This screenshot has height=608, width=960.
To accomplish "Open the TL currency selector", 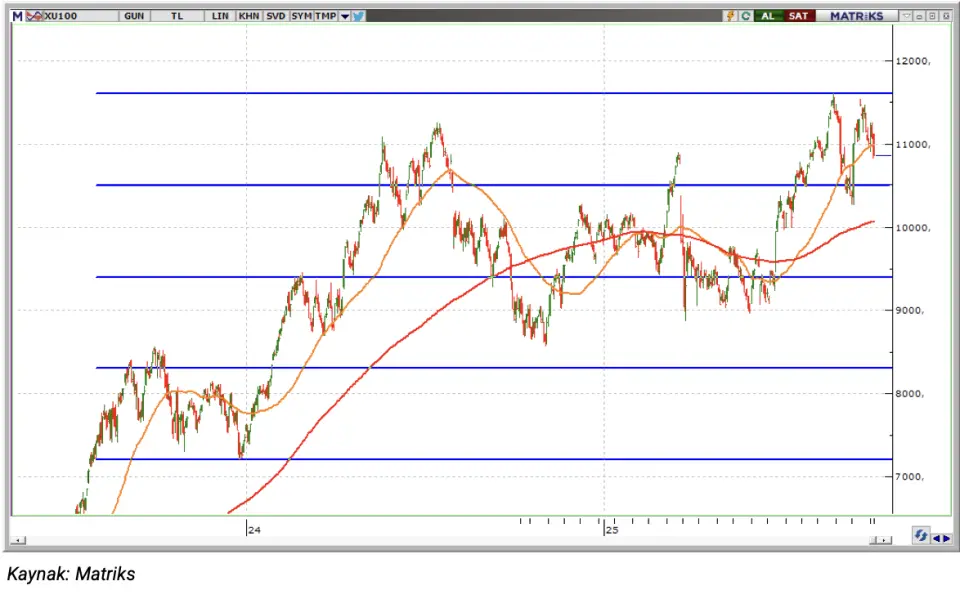I will [x=177, y=17].
